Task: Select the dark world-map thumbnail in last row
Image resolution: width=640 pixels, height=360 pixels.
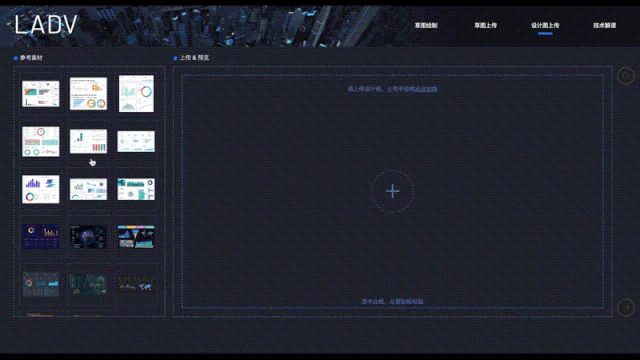Action: [136, 284]
